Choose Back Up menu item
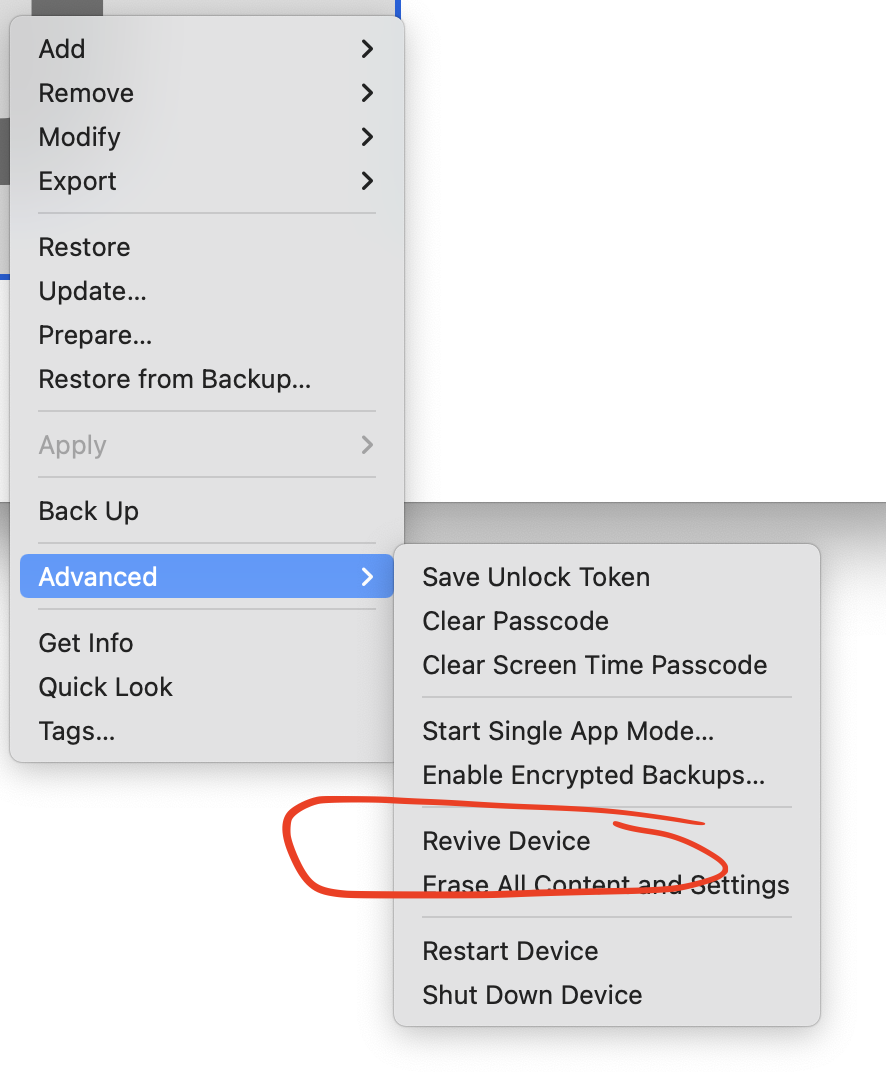 (89, 511)
